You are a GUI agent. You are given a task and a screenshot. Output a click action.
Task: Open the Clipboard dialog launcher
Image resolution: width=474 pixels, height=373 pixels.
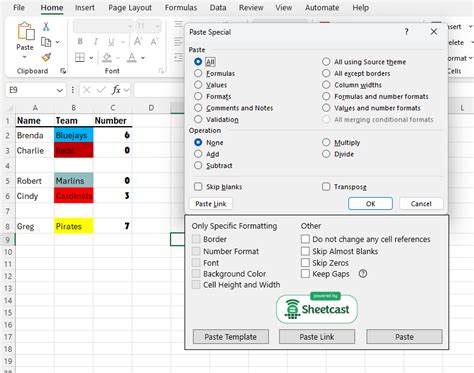pos(63,71)
